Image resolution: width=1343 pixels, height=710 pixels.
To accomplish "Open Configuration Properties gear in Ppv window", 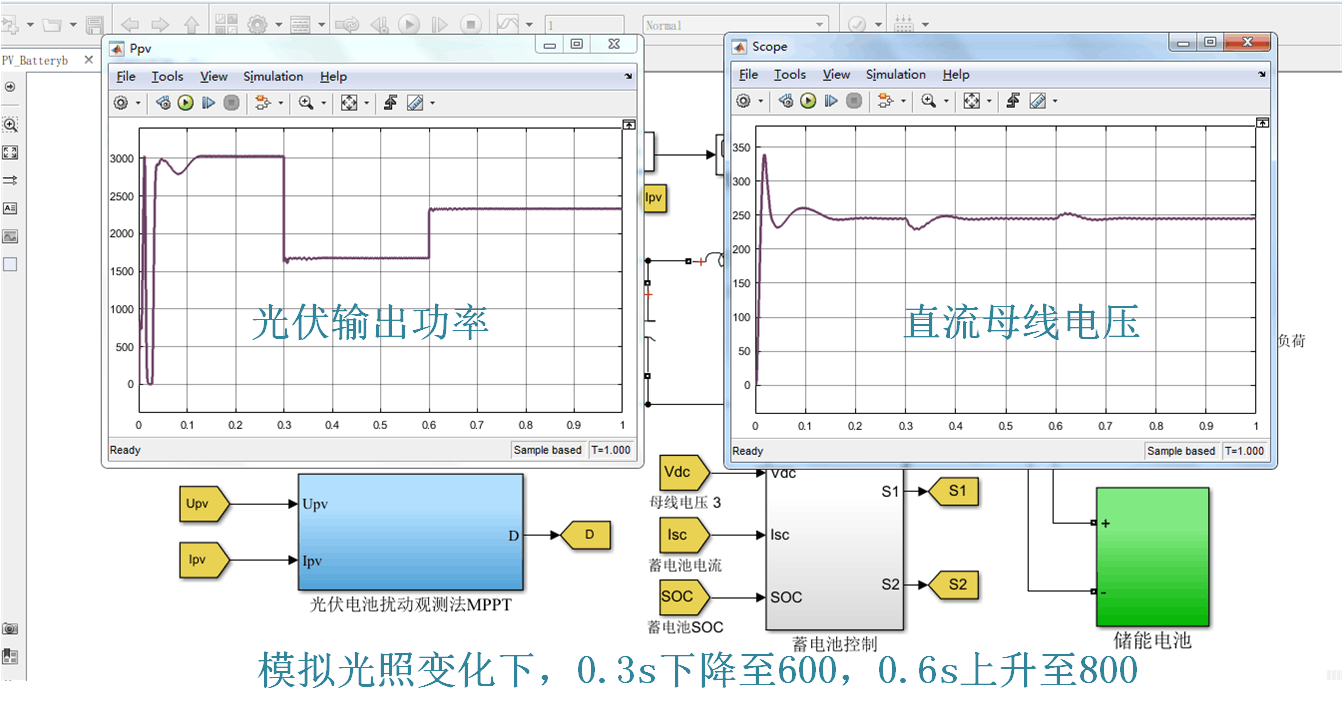I will (x=122, y=102).
